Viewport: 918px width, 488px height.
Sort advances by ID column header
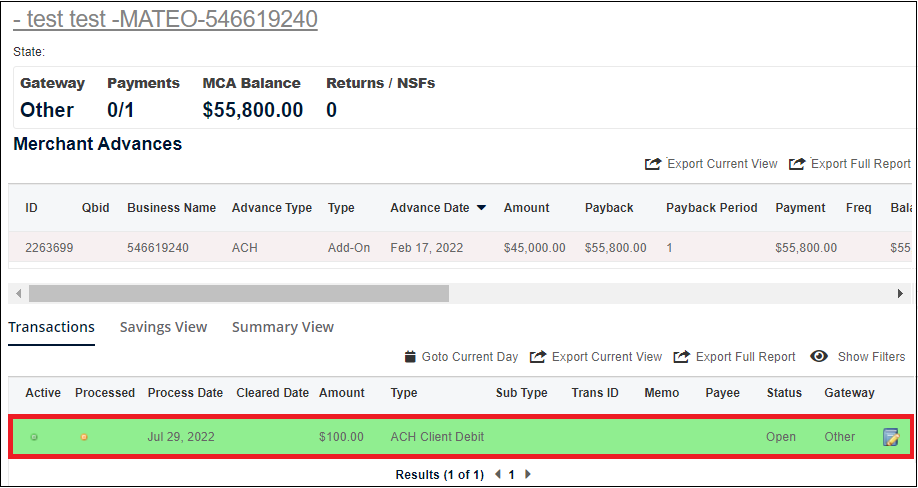(x=32, y=208)
